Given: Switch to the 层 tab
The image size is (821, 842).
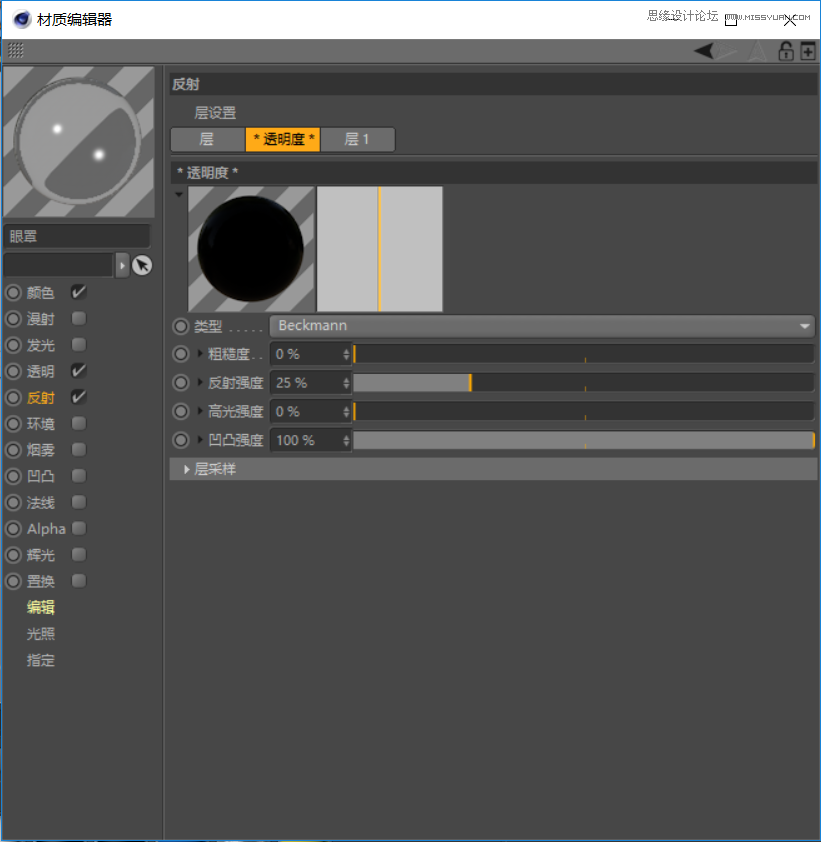Looking at the screenshot, I should click(207, 139).
